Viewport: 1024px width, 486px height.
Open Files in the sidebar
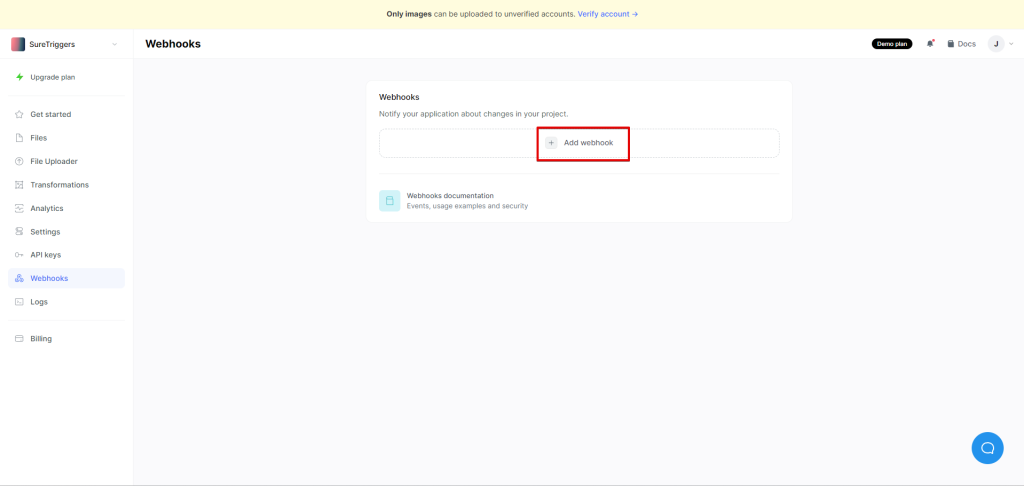[38, 138]
